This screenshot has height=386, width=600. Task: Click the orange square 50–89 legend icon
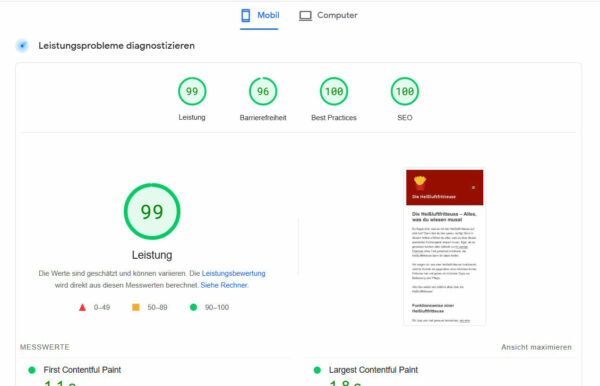coord(136,307)
